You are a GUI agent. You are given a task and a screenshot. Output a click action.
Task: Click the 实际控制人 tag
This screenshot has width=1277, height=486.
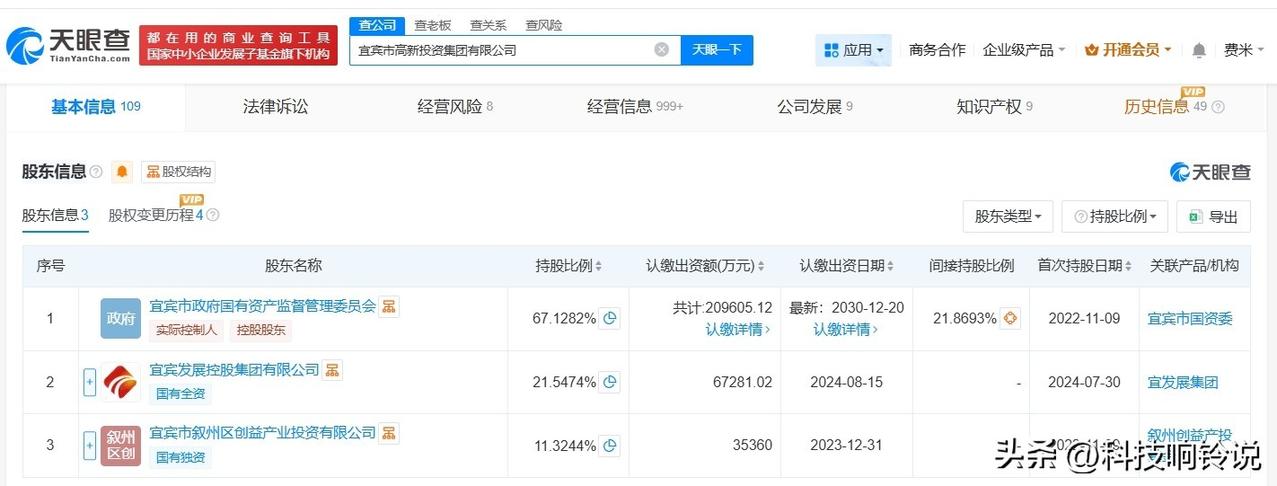pos(188,330)
